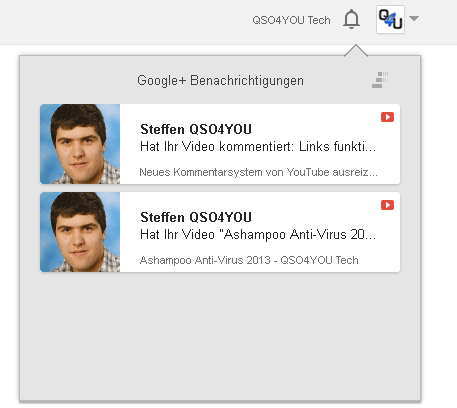Image resolution: width=457 pixels, height=408 pixels.
Task: Open the Q4U account avatar
Action: [390, 19]
